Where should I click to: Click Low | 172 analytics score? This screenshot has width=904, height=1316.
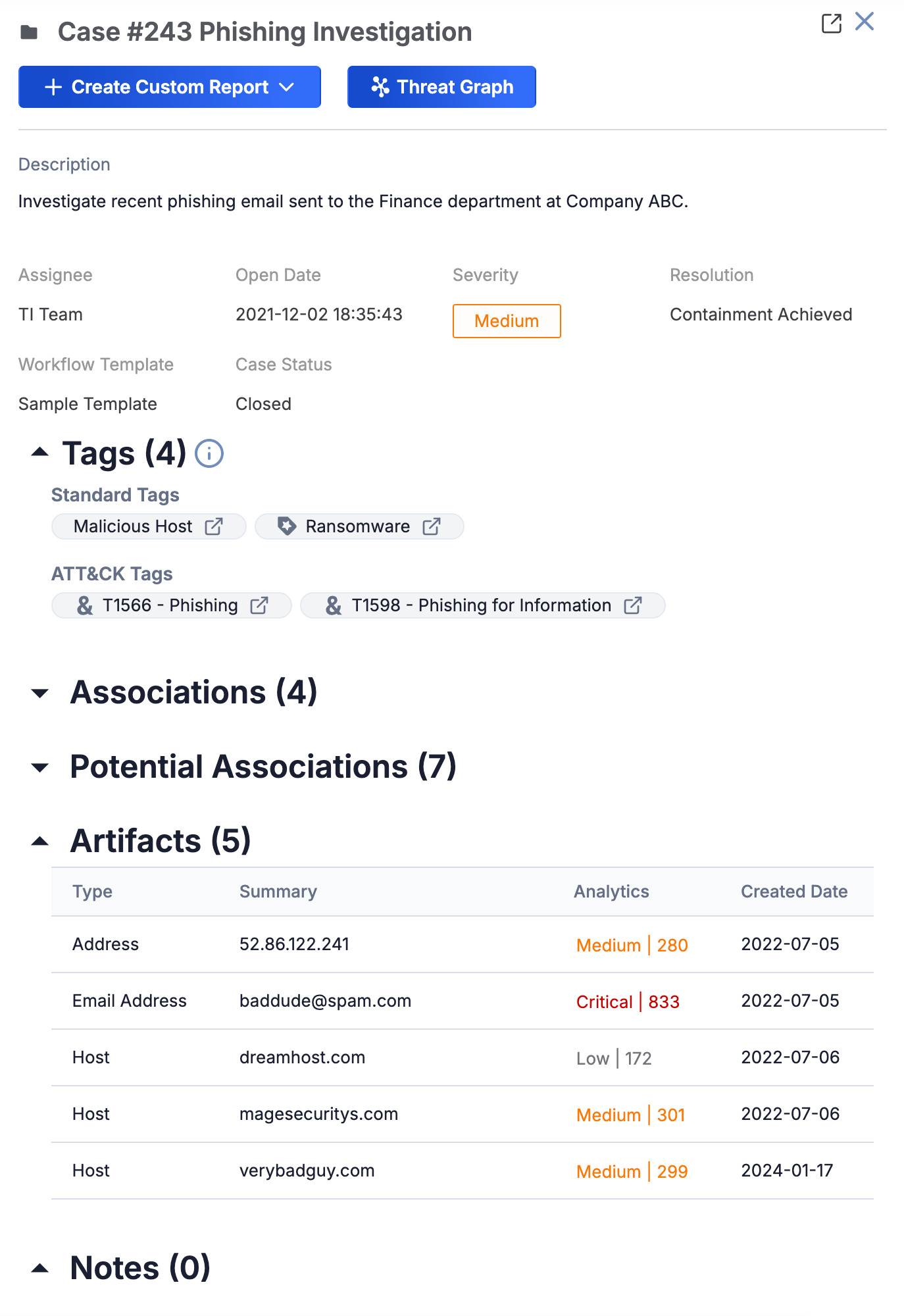tap(614, 1058)
